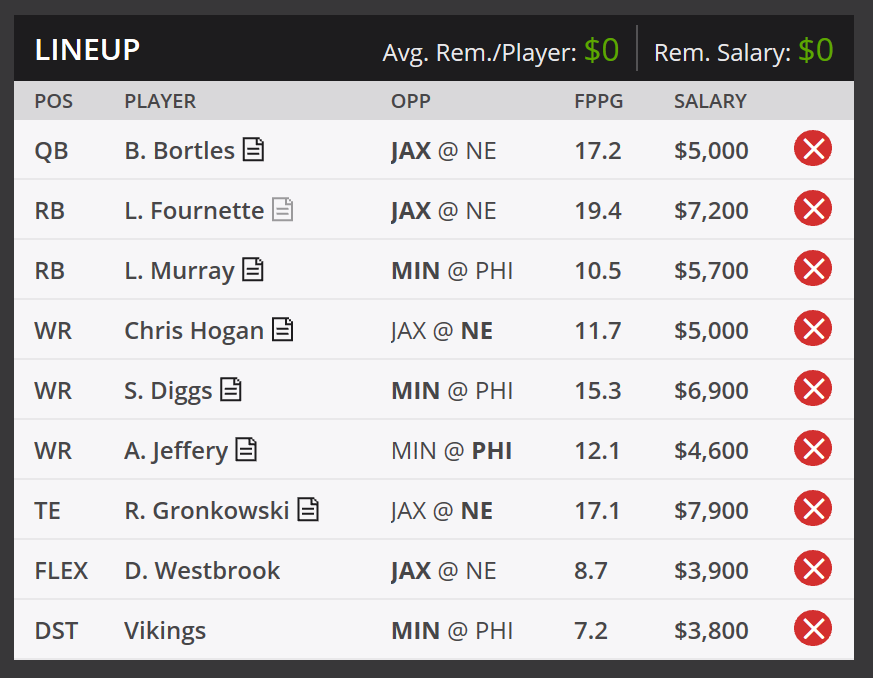Remove B. Bortles from the lineup
This screenshot has height=678, width=873.
[x=813, y=149]
